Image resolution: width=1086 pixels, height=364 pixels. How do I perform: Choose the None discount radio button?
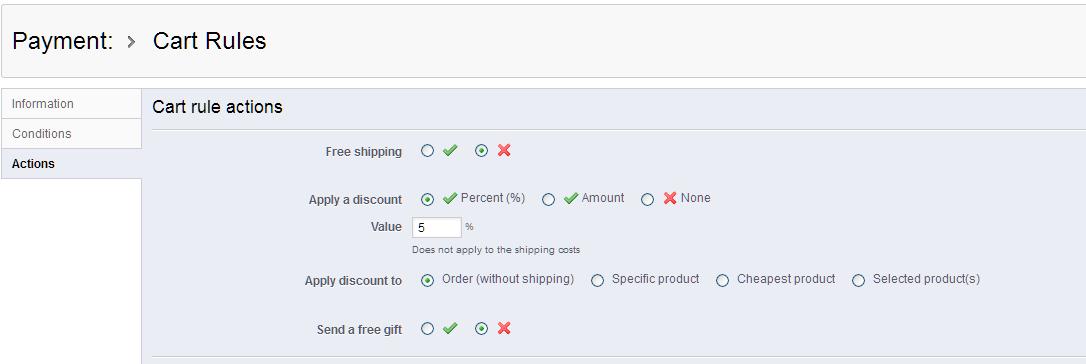point(648,199)
